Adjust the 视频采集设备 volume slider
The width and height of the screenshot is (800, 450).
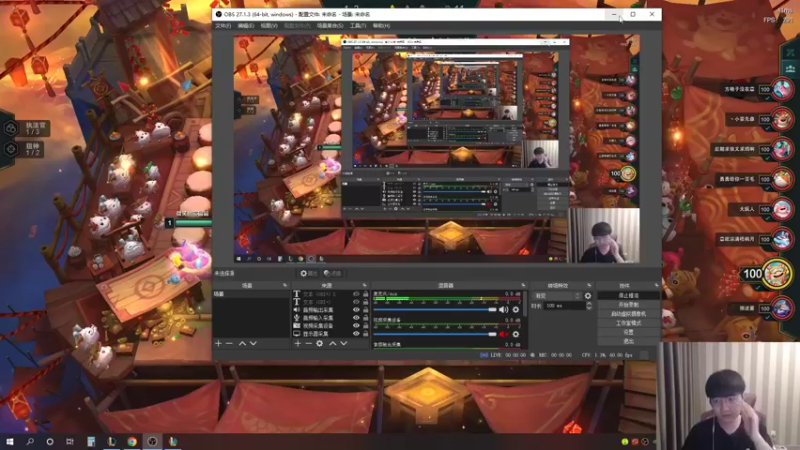point(435,334)
